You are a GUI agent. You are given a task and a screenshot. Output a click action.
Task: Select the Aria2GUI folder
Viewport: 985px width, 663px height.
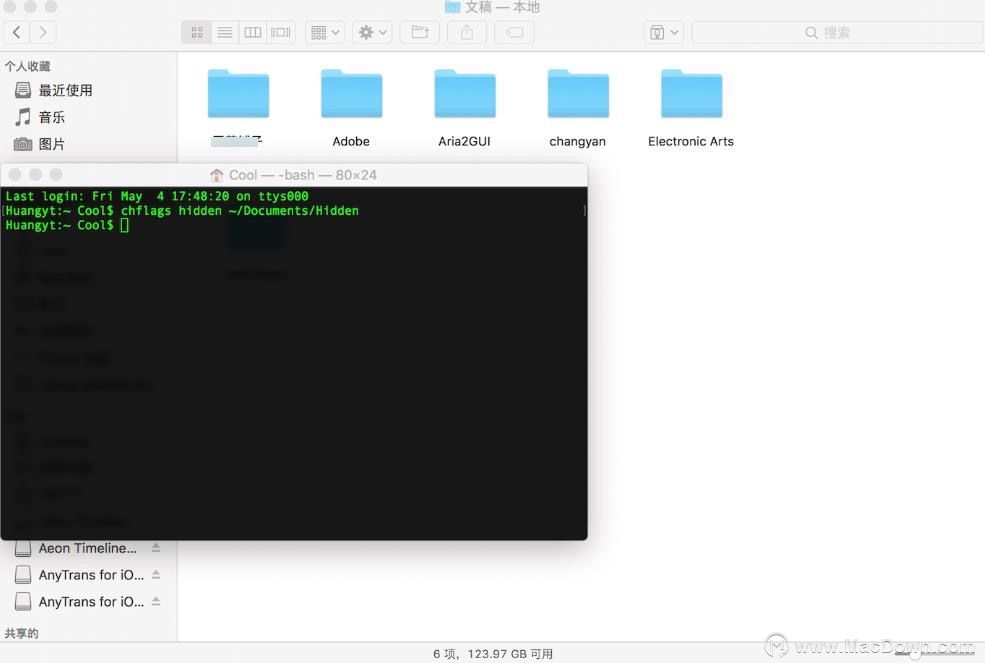point(464,108)
